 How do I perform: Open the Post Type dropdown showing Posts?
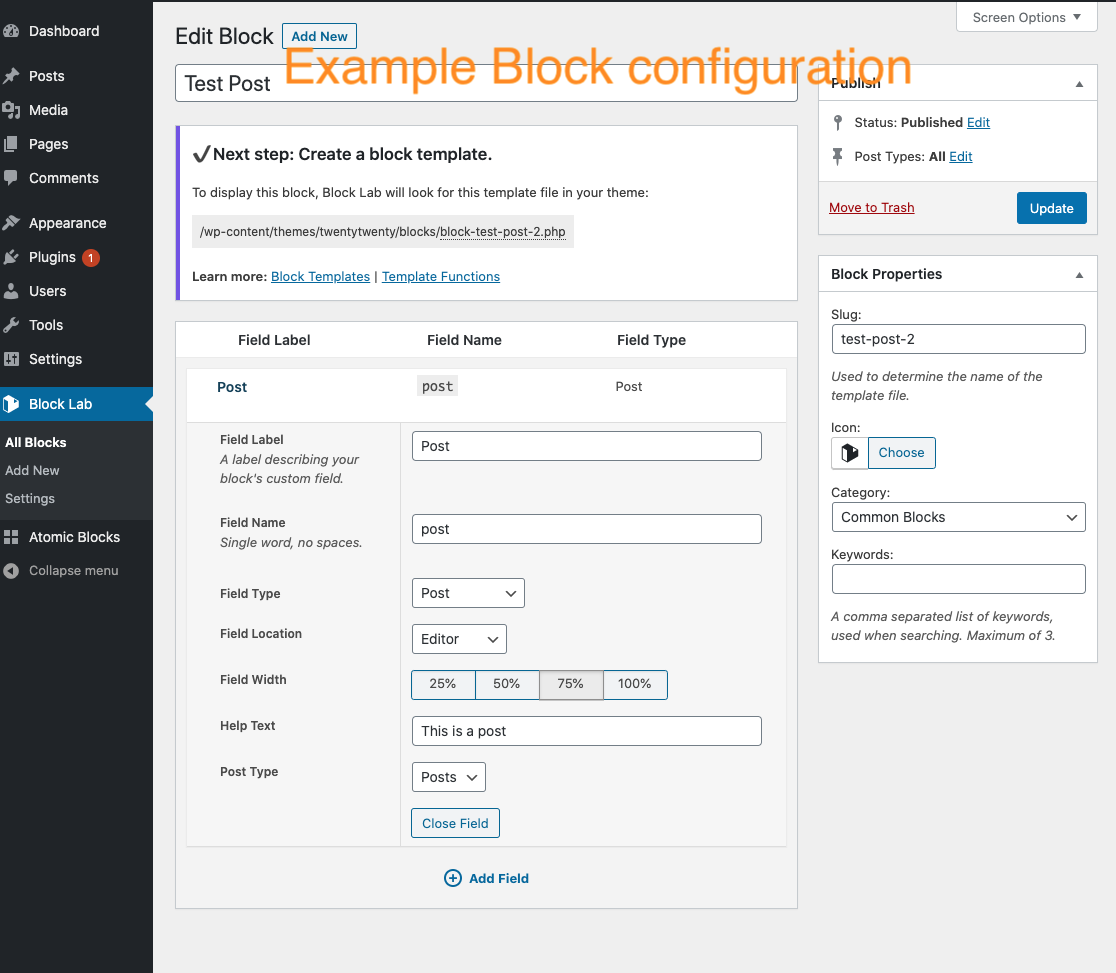(x=448, y=776)
